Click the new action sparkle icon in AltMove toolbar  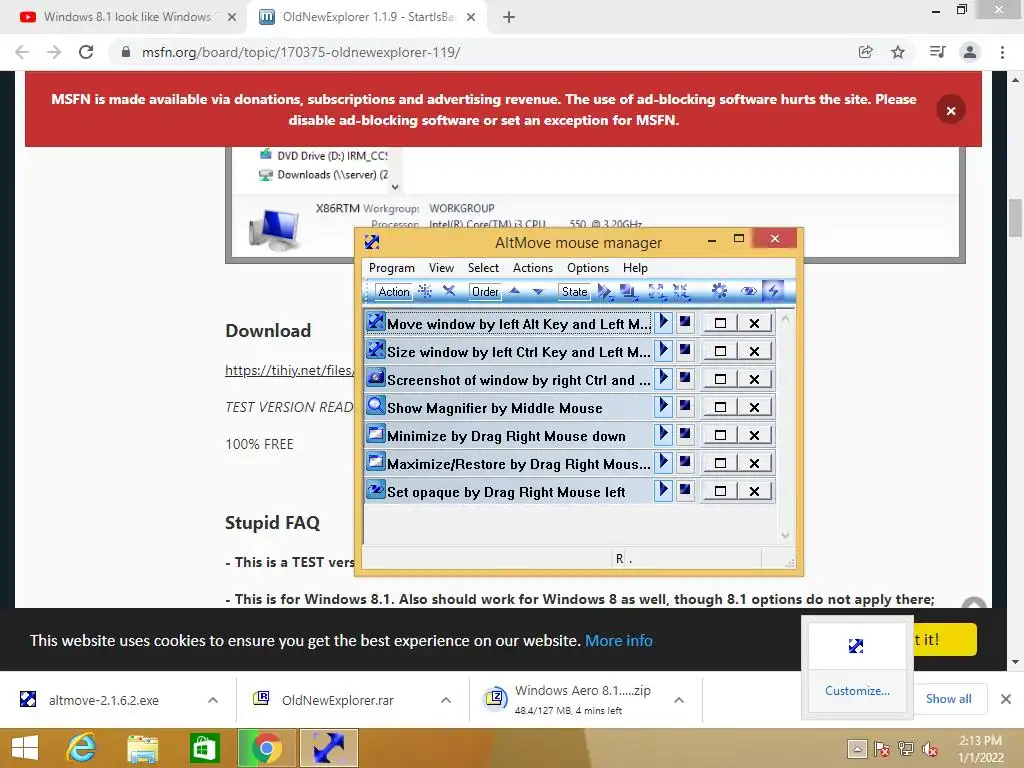point(425,291)
